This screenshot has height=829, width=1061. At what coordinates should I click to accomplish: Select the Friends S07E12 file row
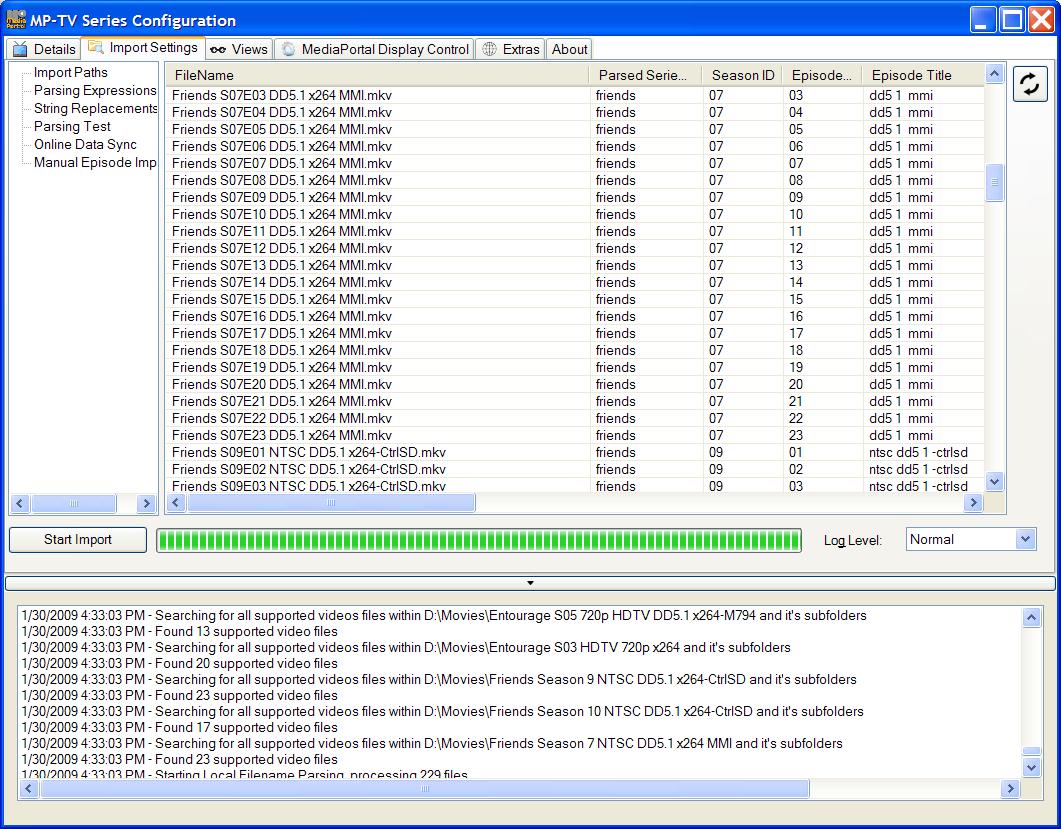point(575,248)
